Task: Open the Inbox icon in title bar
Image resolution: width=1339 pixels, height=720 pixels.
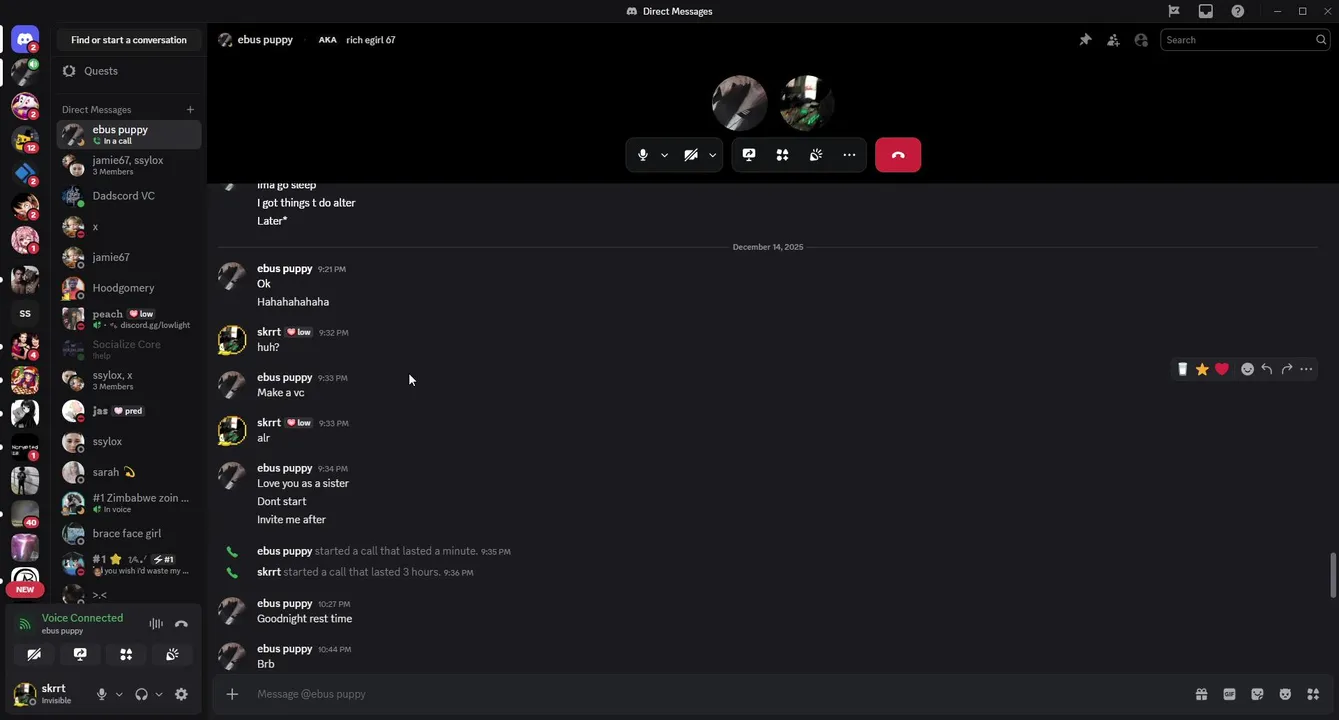Action: (1206, 11)
